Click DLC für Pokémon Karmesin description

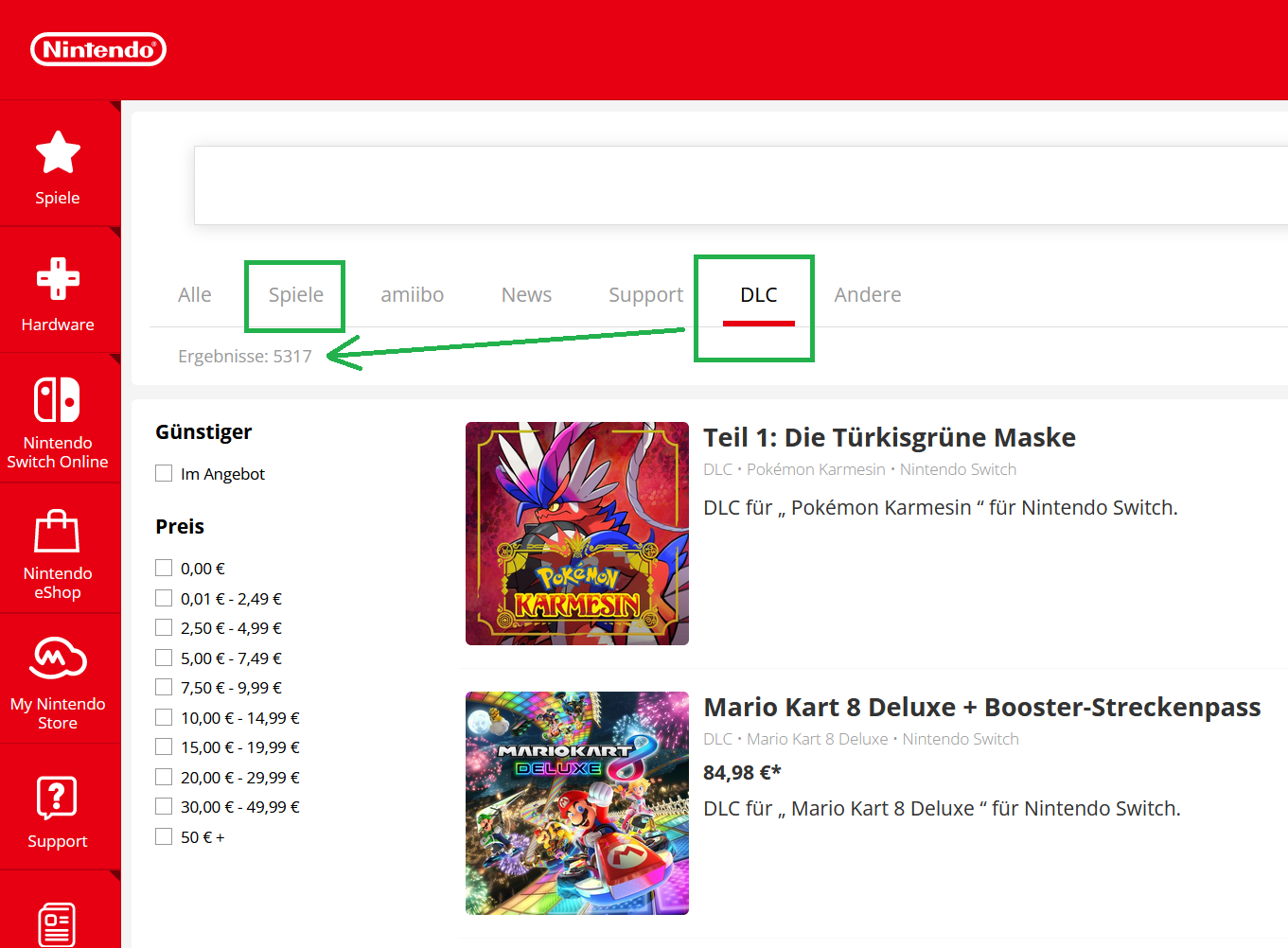[x=941, y=508]
